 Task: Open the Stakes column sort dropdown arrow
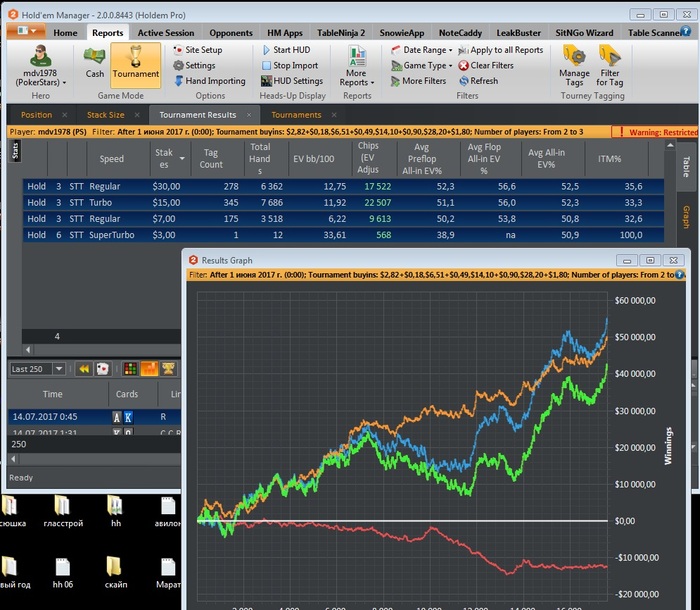[182, 159]
